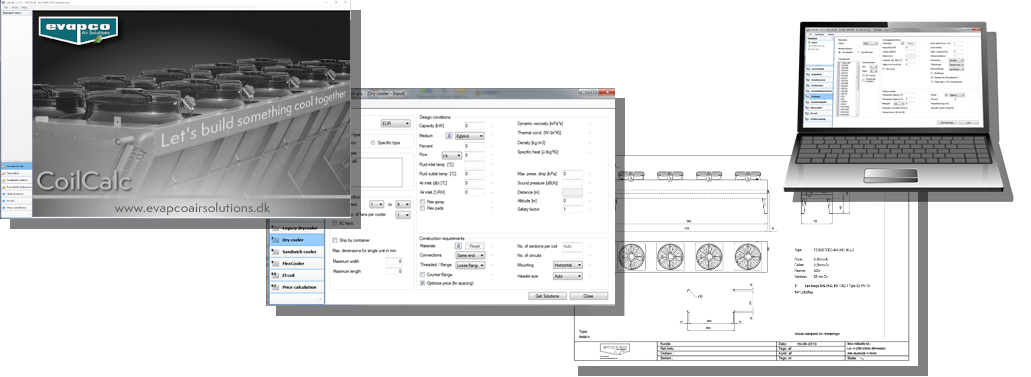Select Legacy drycooler sidebar item
The image size is (1031, 377).
297,228
